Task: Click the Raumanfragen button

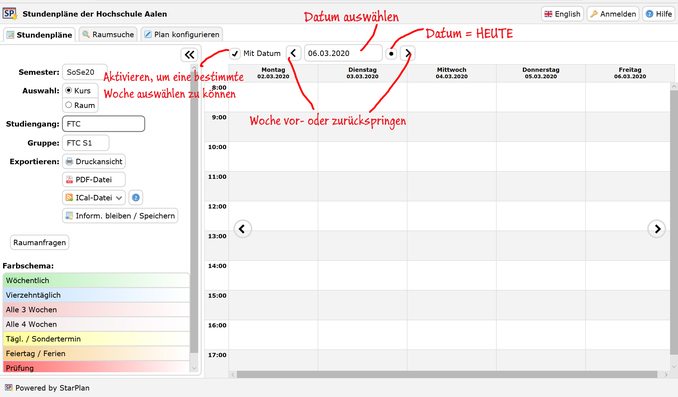Action: click(39, 242)
